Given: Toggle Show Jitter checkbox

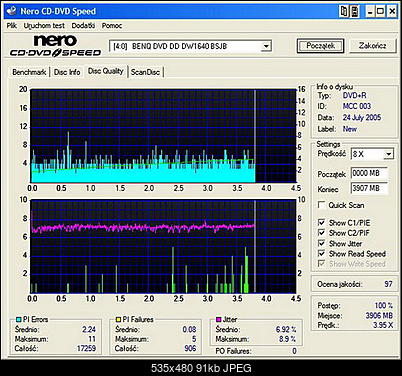Looking at the screenshot, I should click(x=321, y=243).
